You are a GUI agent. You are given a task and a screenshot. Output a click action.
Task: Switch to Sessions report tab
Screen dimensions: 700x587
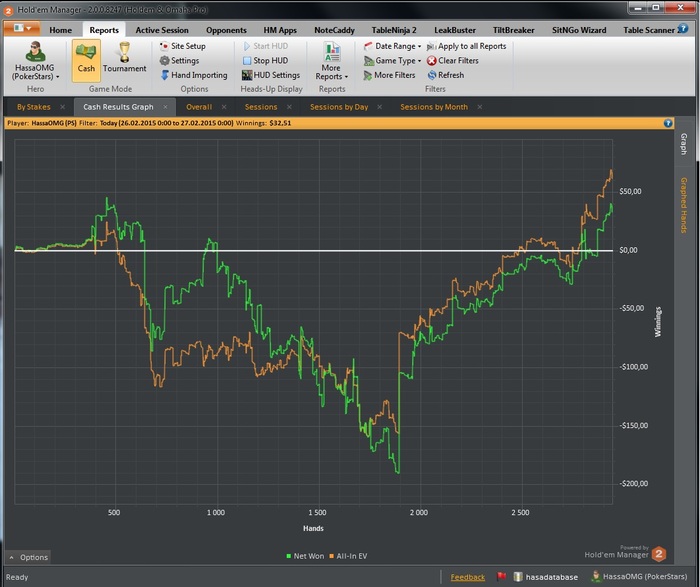[x=261, y=107]
